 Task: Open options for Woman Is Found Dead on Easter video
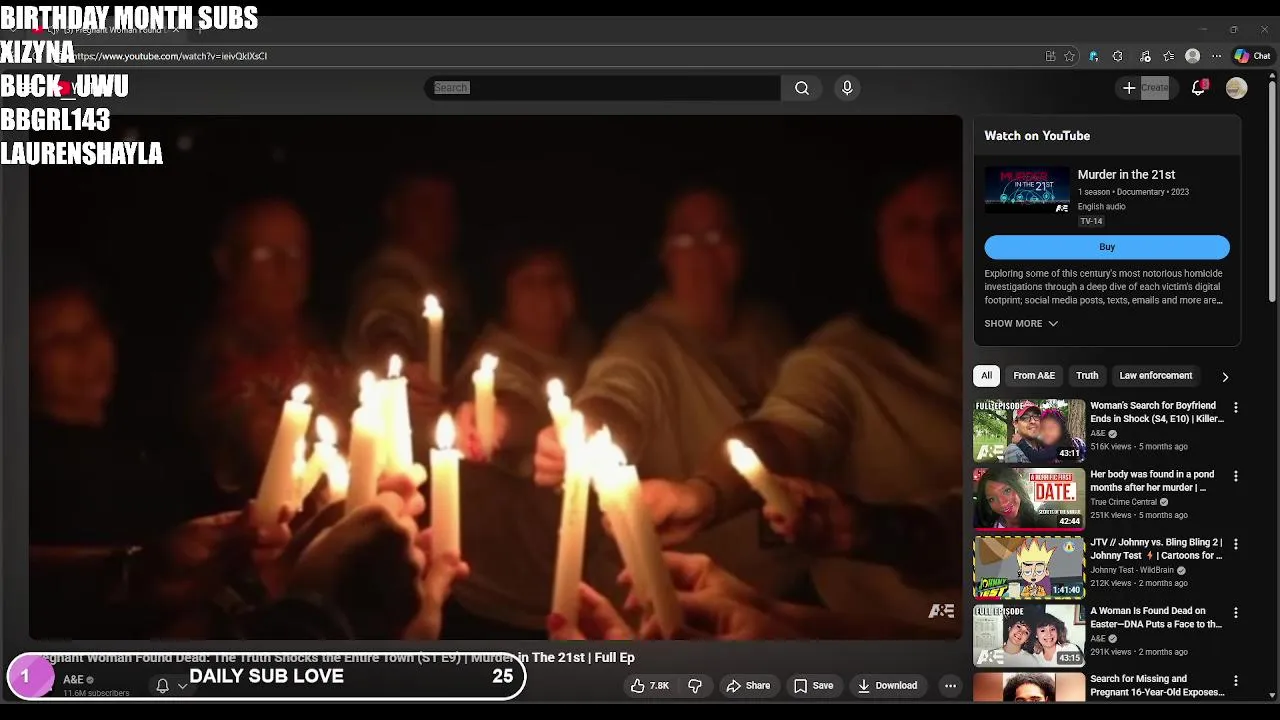pyautogui.click(x=1236, y=612)
